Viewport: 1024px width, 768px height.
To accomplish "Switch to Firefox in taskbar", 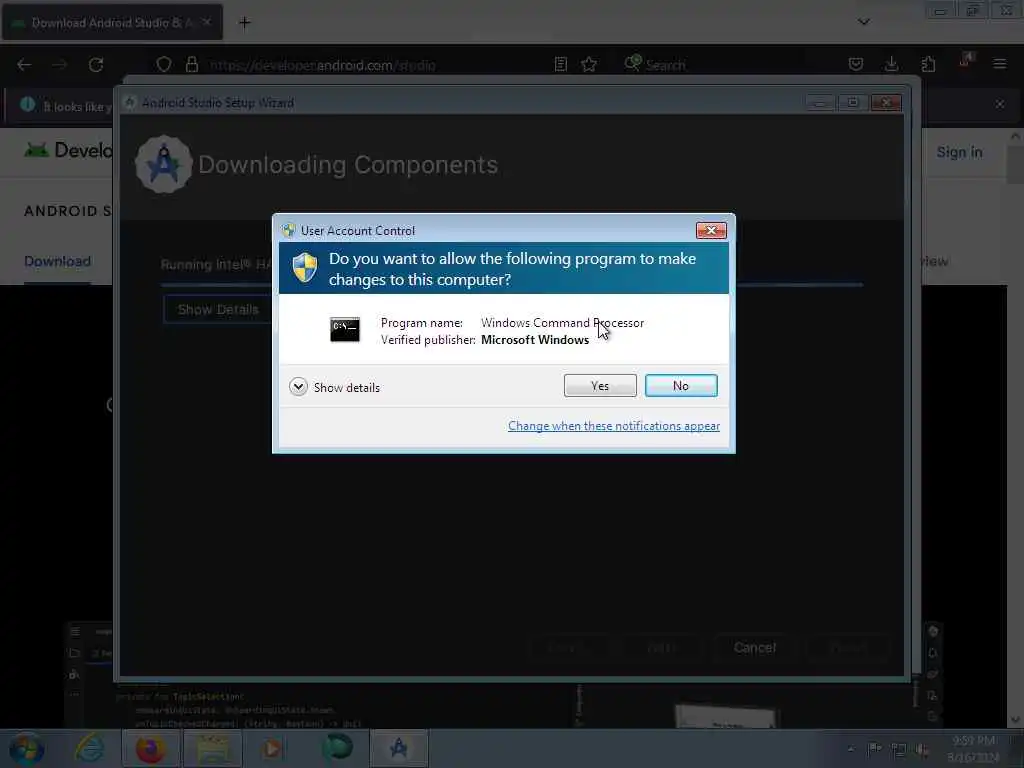I will [150, 748].
